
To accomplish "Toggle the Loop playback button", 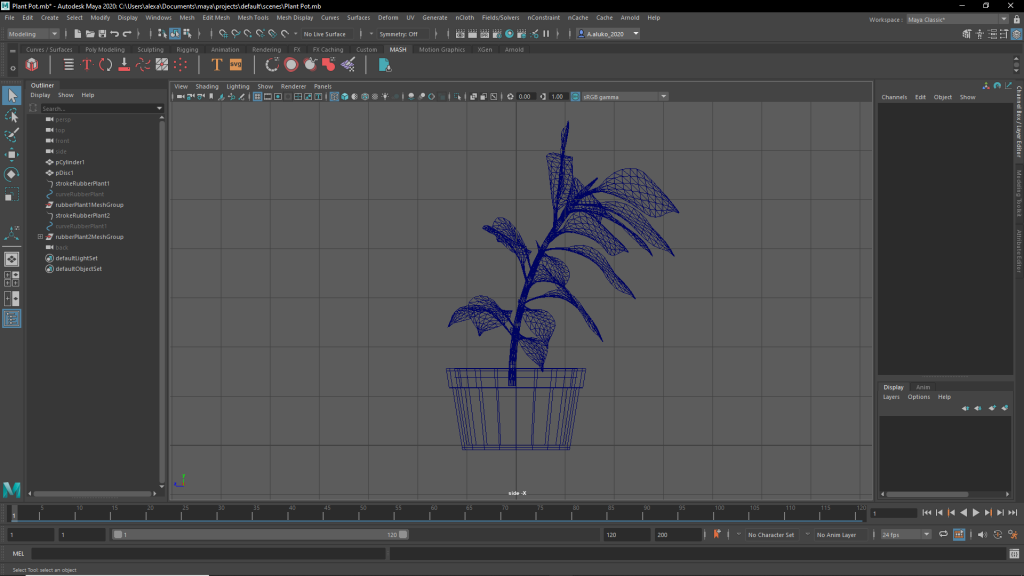I will [942, 535].
